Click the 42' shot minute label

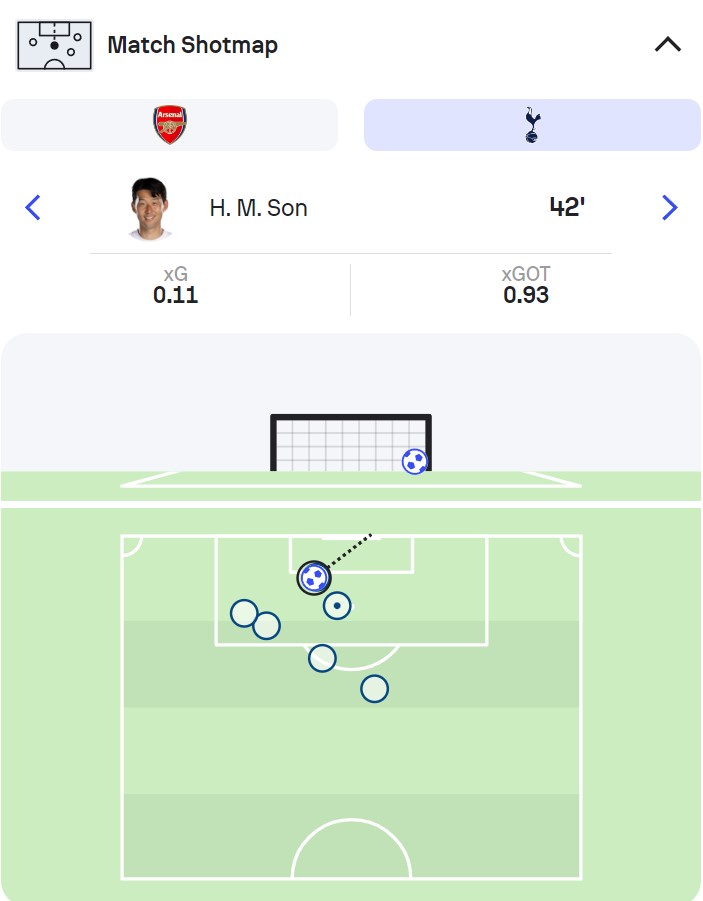566,207
